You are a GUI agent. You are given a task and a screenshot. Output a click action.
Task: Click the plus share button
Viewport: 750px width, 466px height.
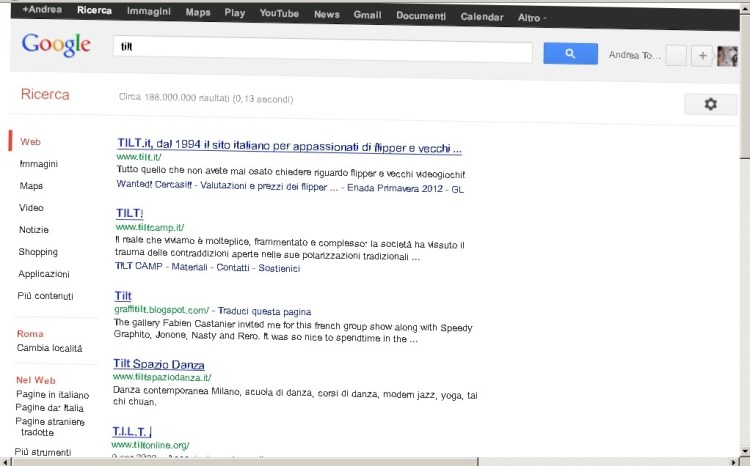click(x=702, y=56)
